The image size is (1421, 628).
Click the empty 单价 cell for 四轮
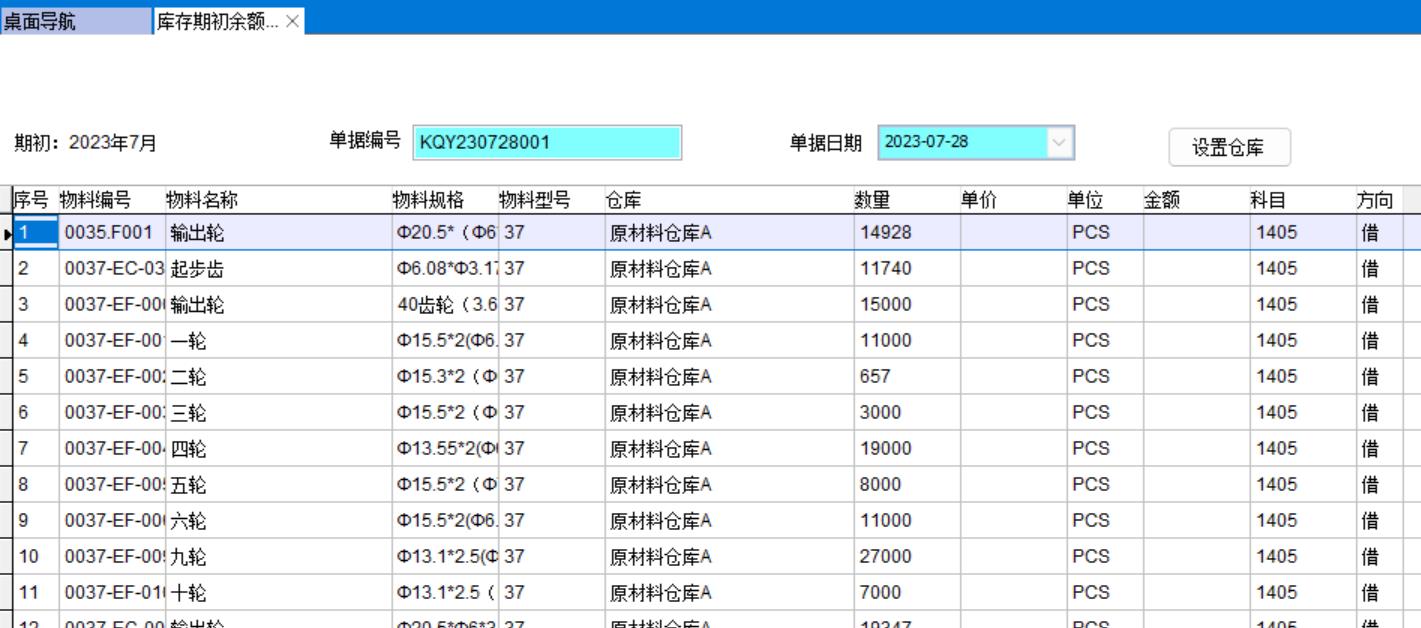click(x=1012, y=449)
